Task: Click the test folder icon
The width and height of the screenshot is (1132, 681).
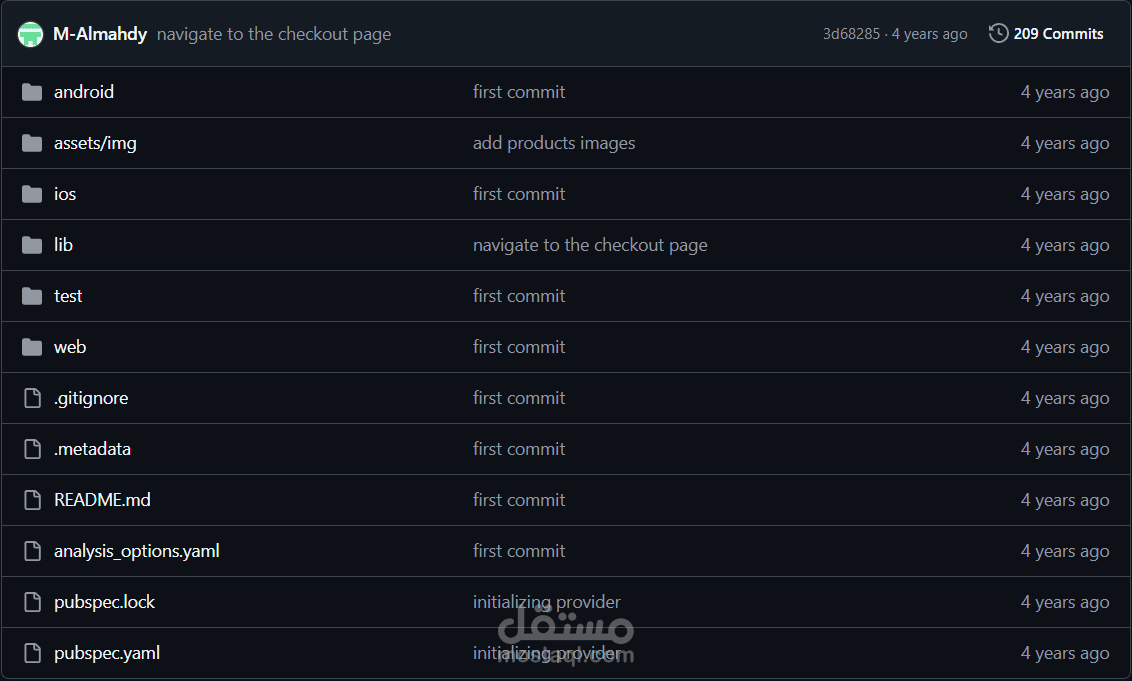Action: pyautogui.click(x=31, y=295)
